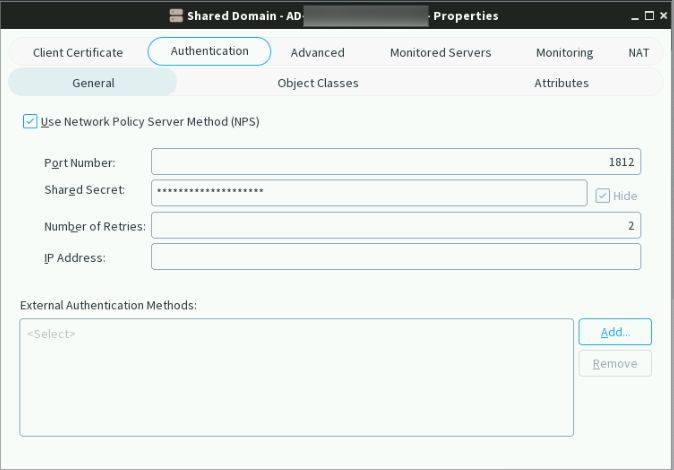This screenshot has width=674, height=470.
Task: Click the Remove button
Action: click(x=615, y=363)
